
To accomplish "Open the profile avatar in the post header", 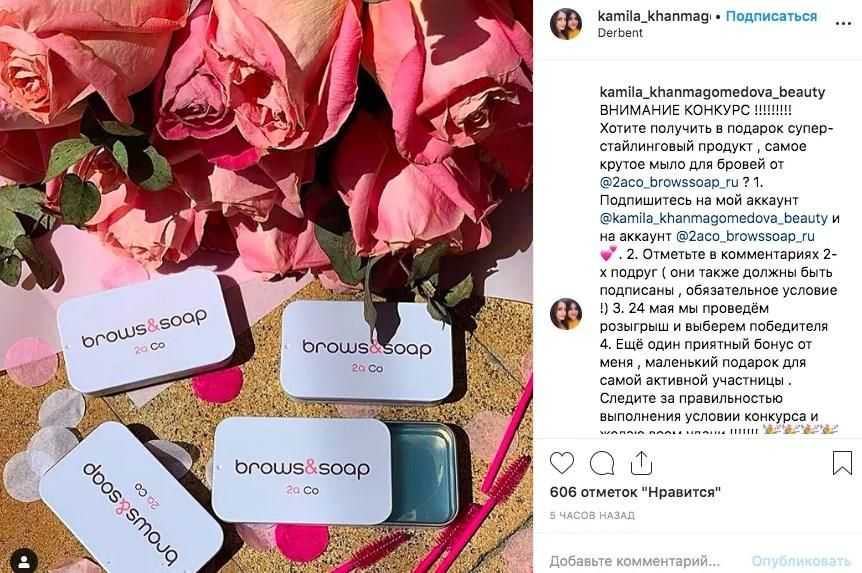I will (x=566, y=24).
